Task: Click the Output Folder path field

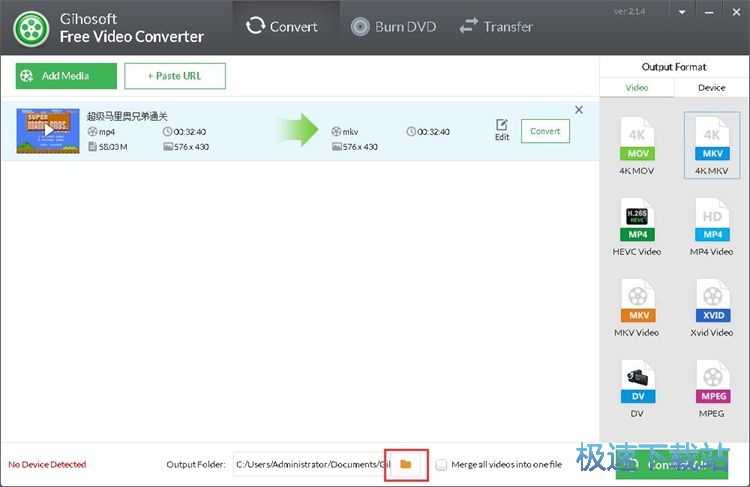Action: [312, 465]
